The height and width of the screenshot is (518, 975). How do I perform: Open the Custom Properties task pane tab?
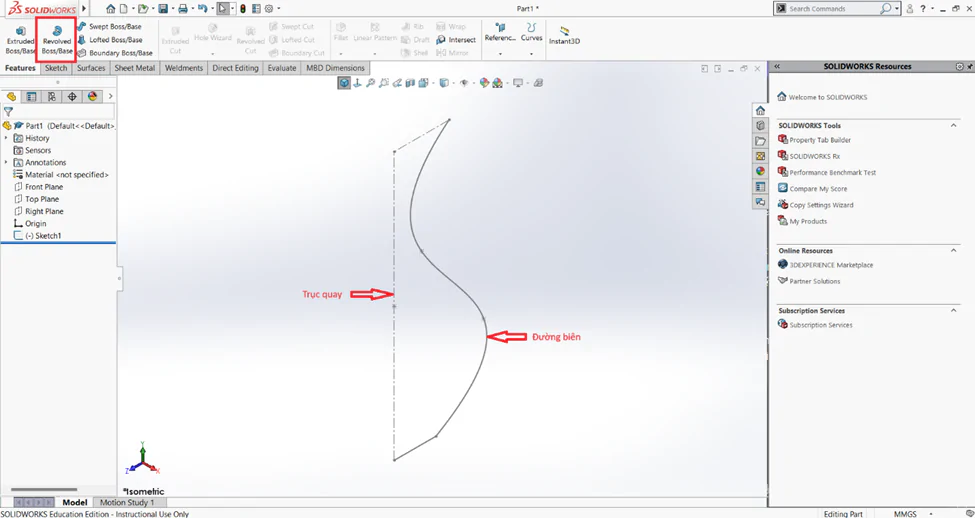760,187
